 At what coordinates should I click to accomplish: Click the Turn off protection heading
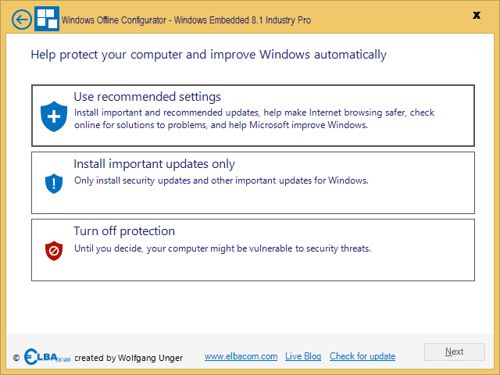(124, 231)
